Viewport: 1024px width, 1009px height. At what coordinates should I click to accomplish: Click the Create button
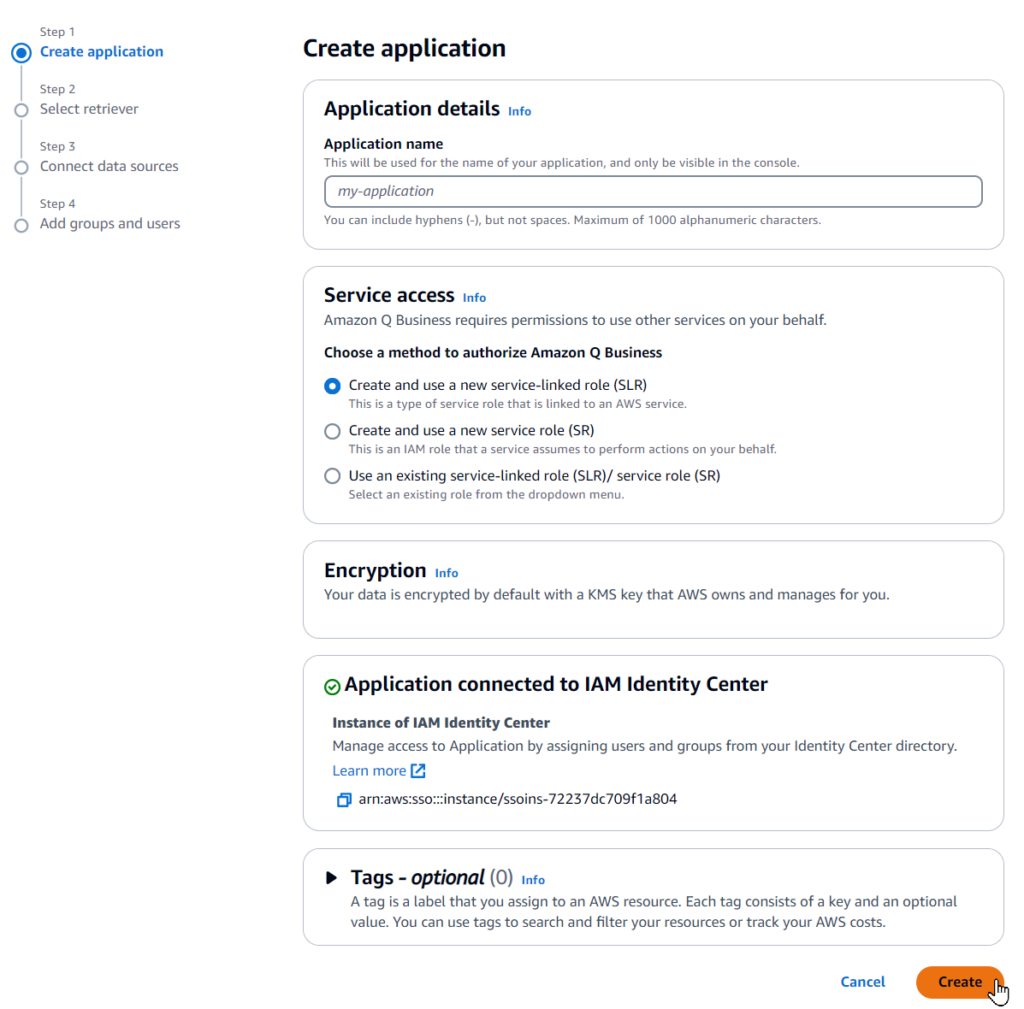point(959,982)
